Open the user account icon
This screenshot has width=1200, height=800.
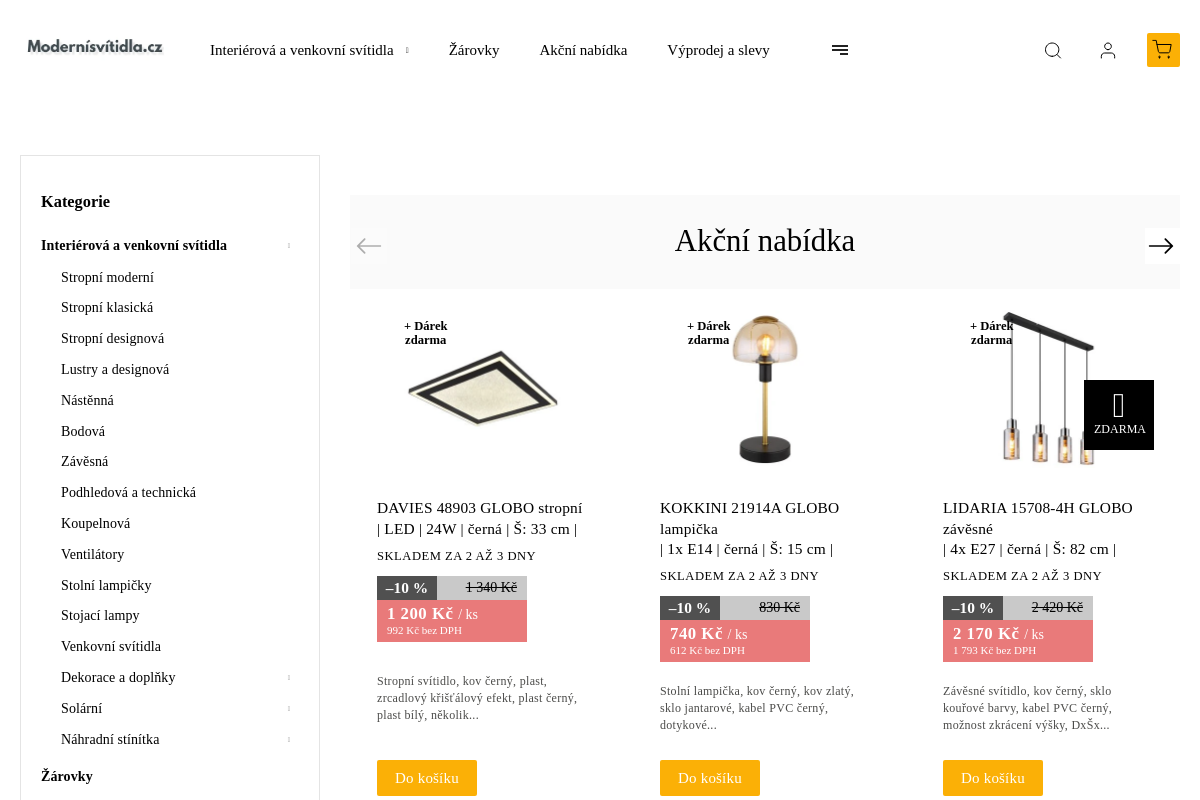point(1108,50)
